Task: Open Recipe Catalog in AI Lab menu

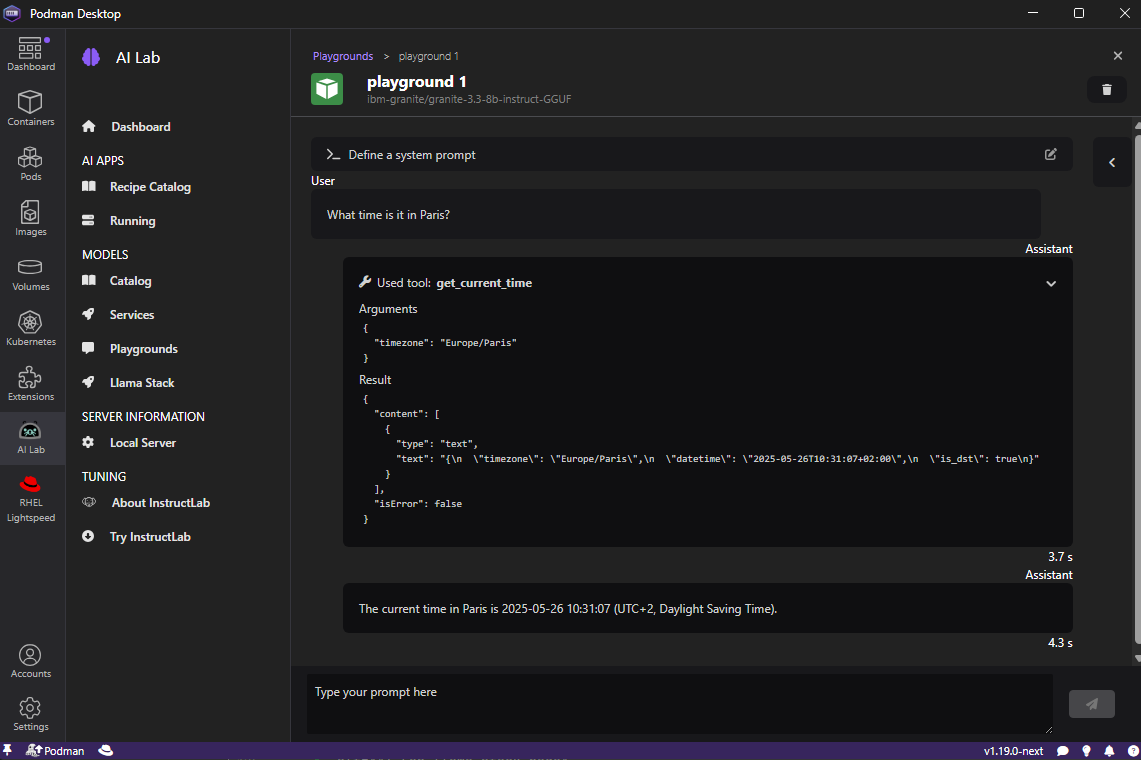Action: point(150,187)
